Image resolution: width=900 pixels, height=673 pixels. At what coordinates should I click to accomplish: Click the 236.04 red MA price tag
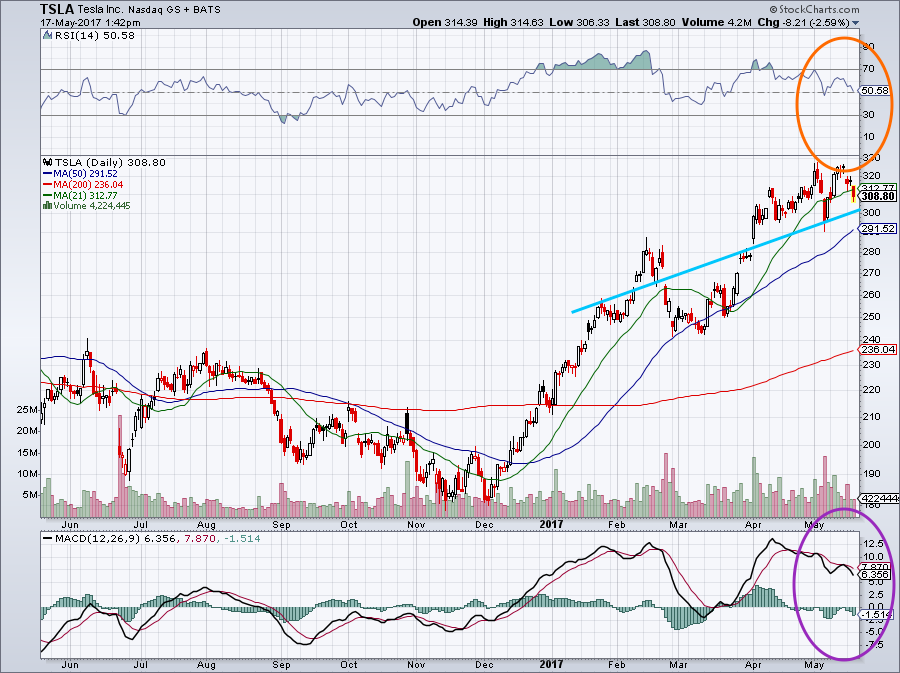(879, 349)
